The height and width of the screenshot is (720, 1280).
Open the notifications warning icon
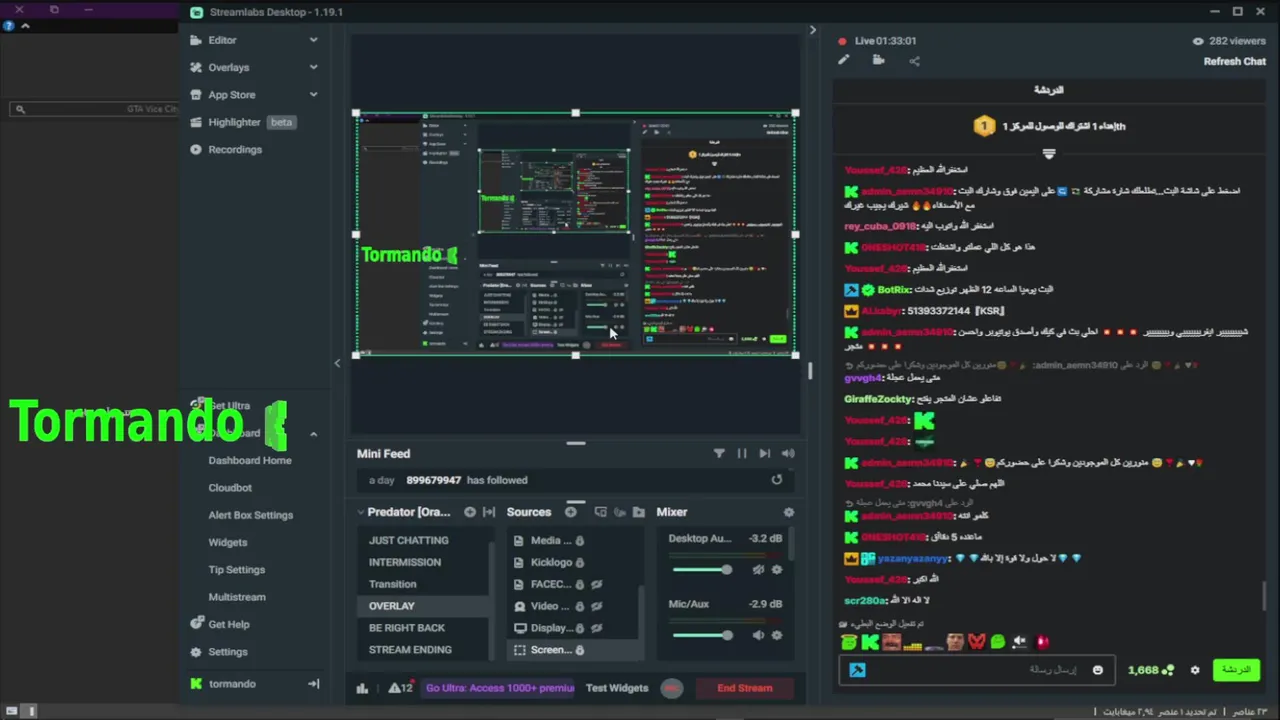[x=400, y=688]
